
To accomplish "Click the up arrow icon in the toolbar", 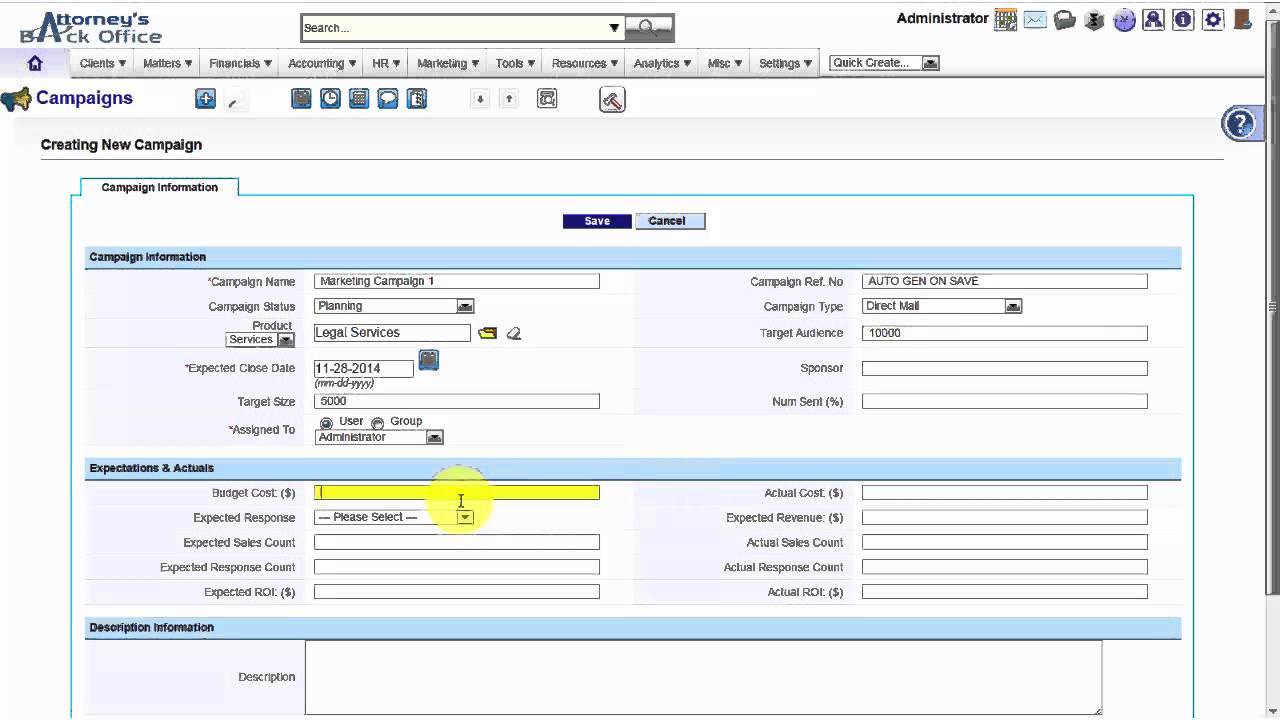I will point(509,99).
